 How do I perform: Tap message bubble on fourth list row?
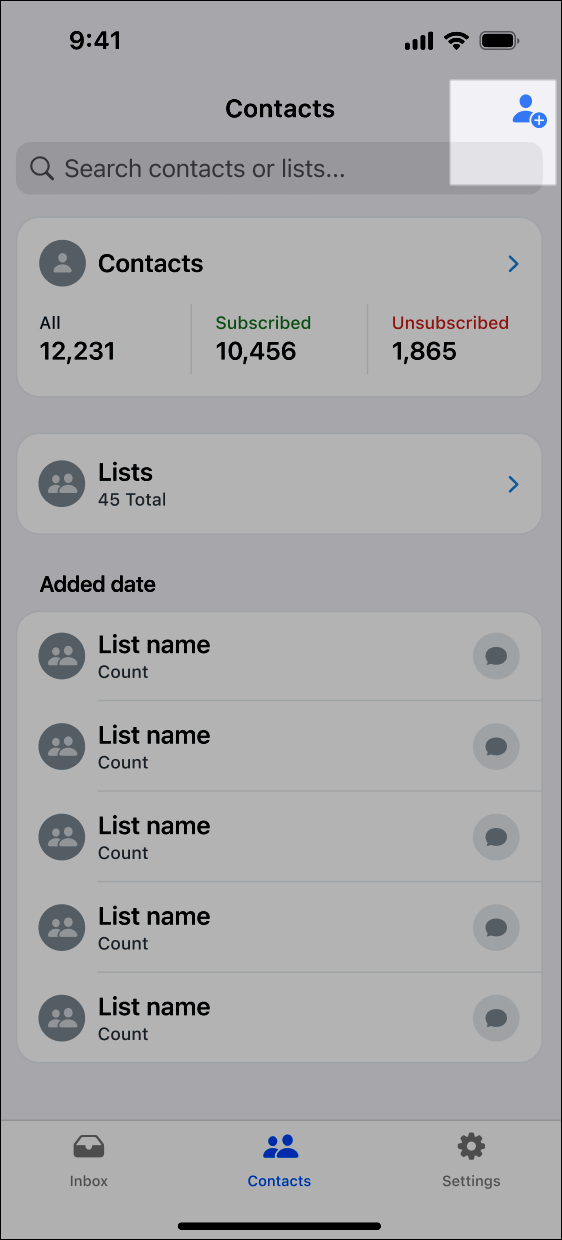pos(496,928)
